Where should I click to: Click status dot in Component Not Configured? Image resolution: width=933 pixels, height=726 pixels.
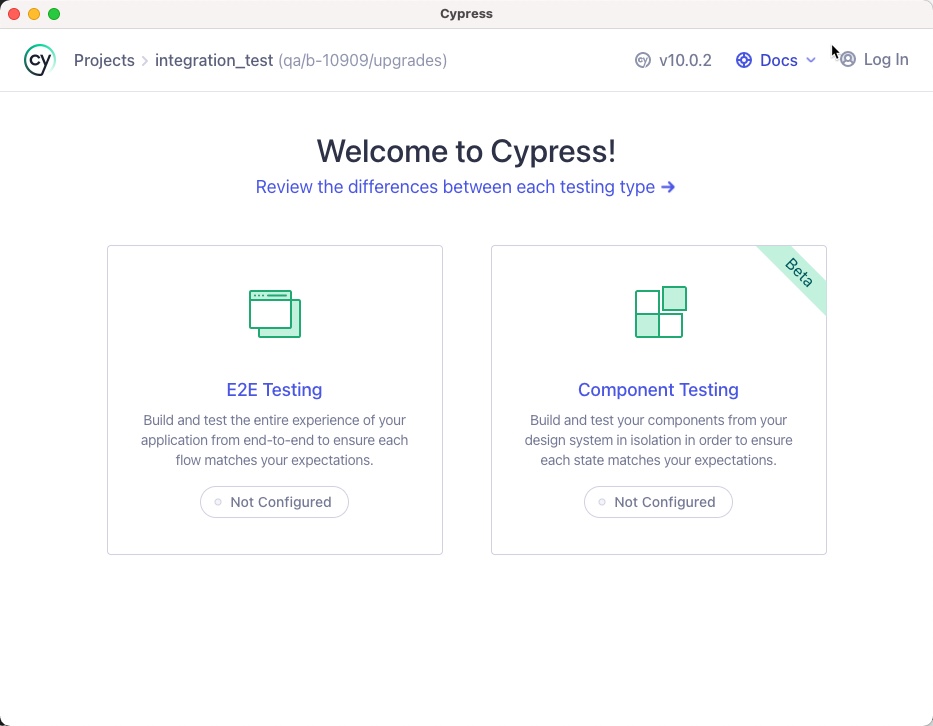pyautogui.click(x=602, y=502)
